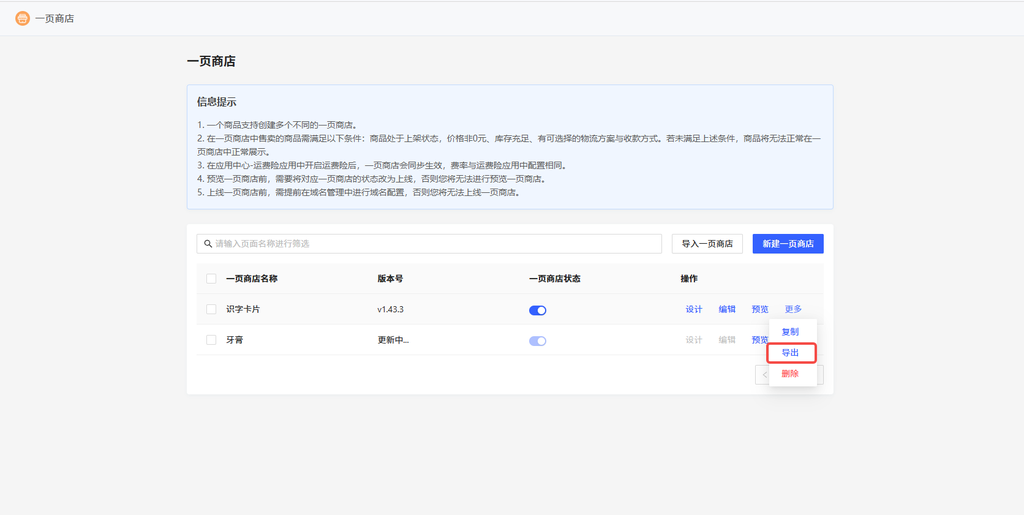Click 编辑 in the 牙膏 row
Image resolution: width=1024 pixels, height=515 pixels.
point(727,340)
